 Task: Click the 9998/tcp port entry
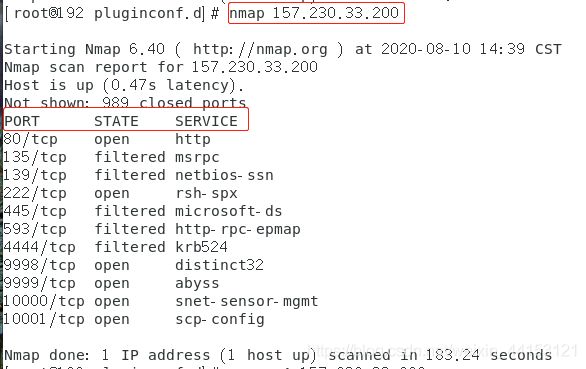coord(39,265)
